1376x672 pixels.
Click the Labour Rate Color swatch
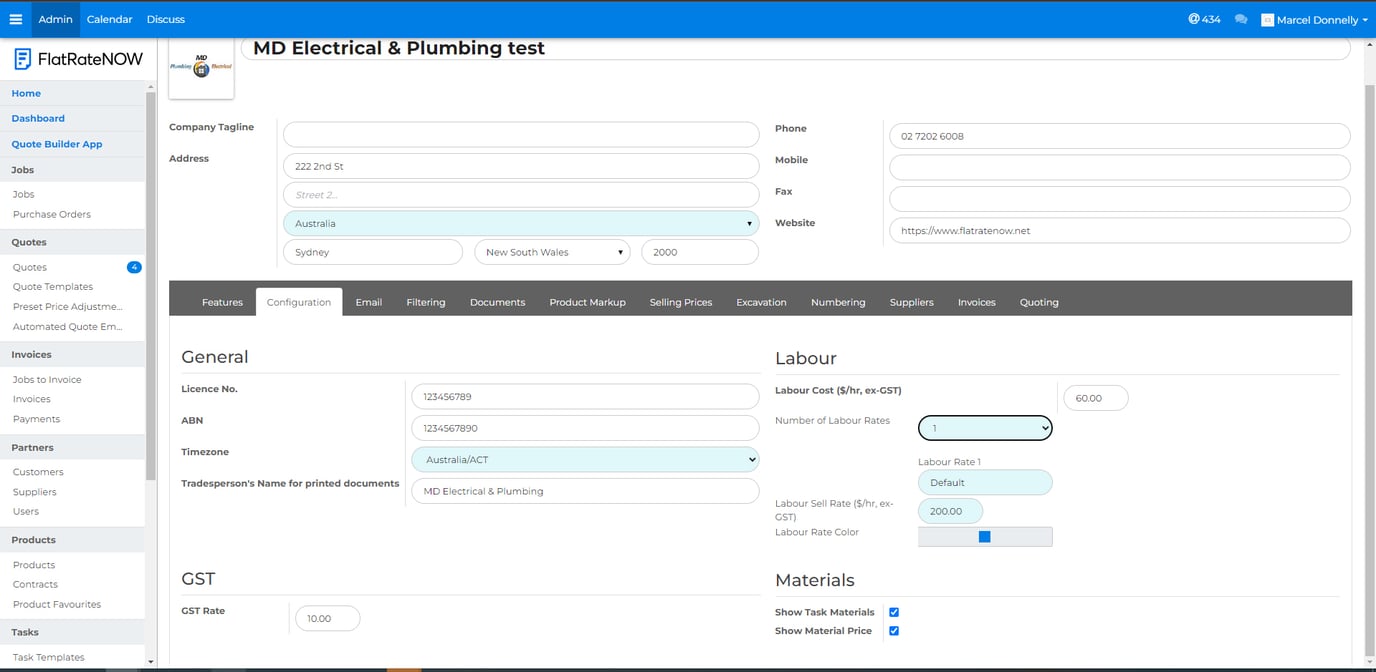(x=984, y=537)
